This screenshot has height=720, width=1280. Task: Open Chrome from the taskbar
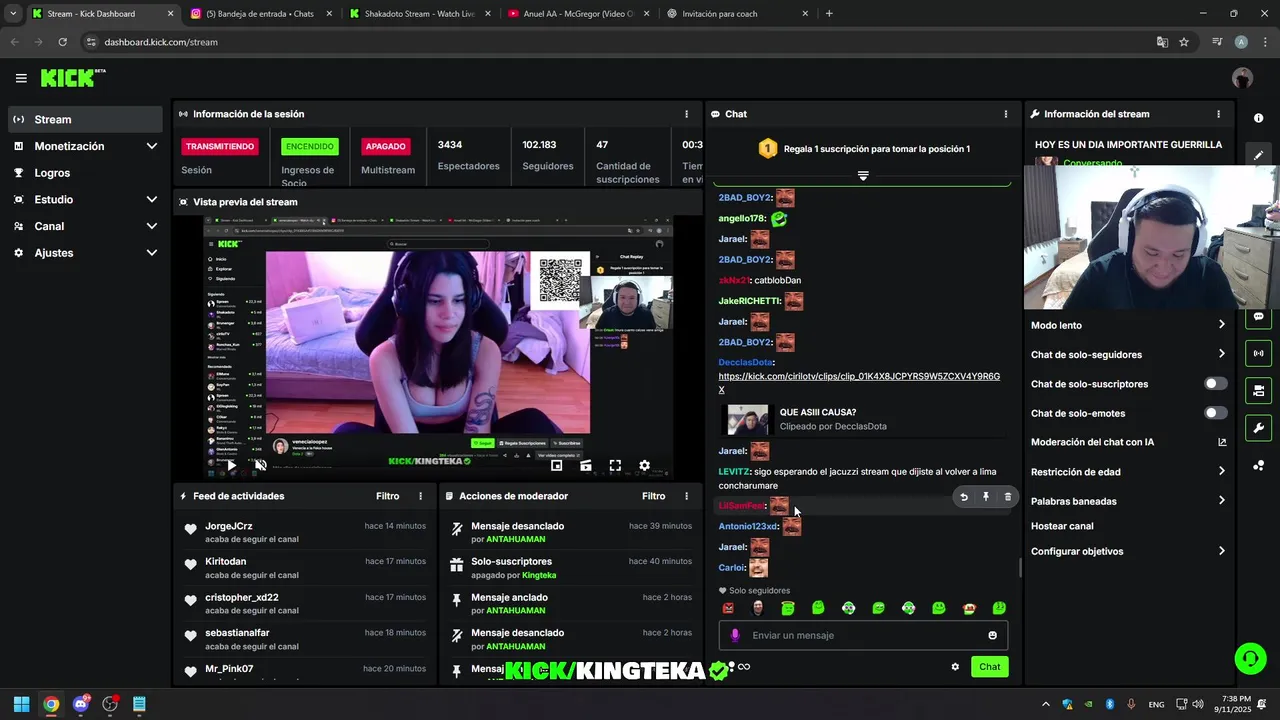pos(51,704)
